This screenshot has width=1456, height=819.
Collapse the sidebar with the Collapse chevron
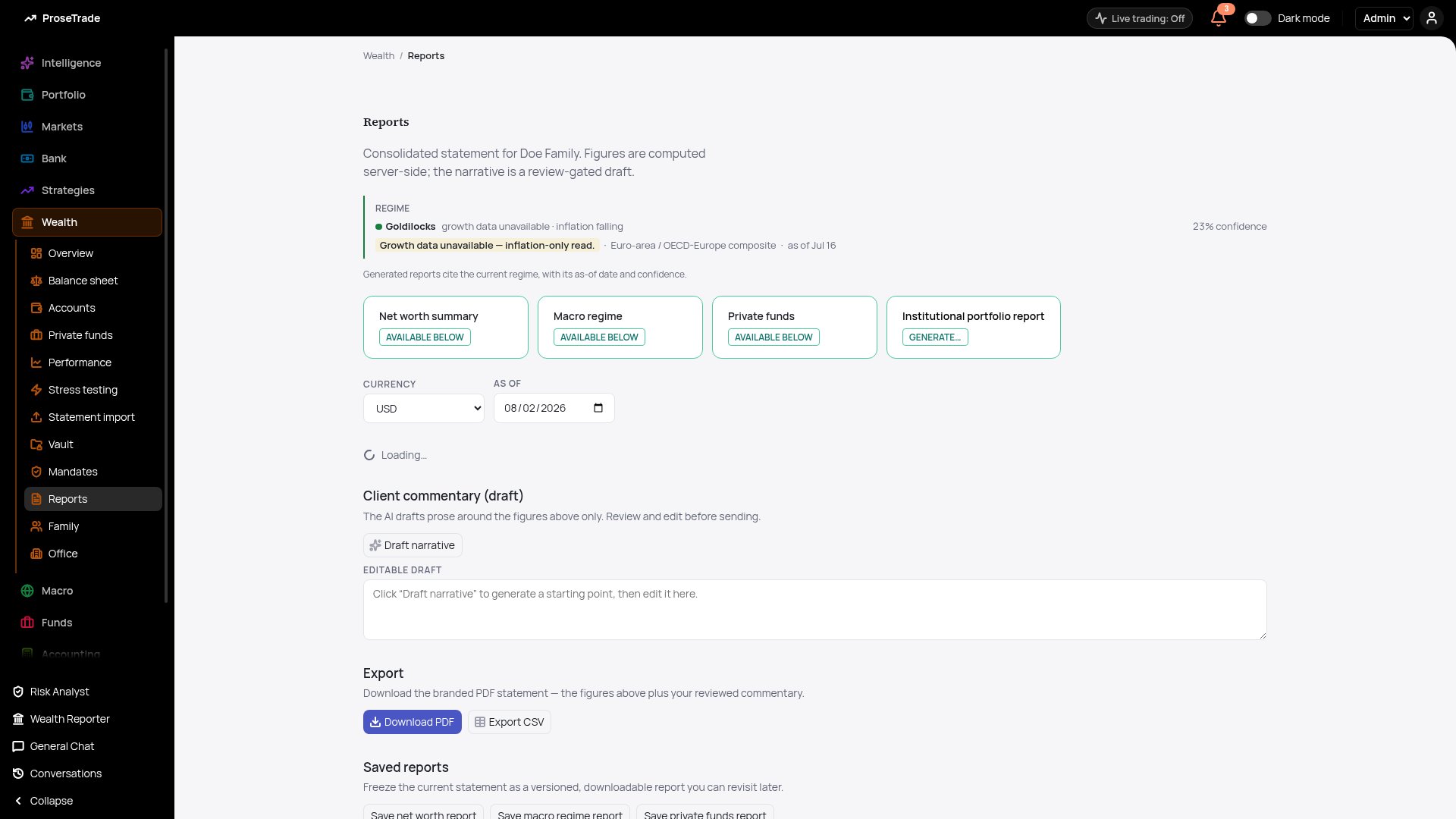tap(18, 801)
